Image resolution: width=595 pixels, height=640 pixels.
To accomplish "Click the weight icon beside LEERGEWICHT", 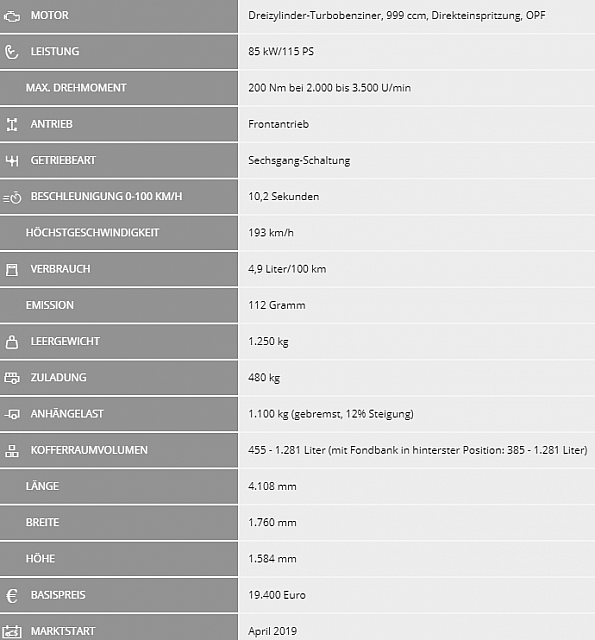I will point(12,342).
